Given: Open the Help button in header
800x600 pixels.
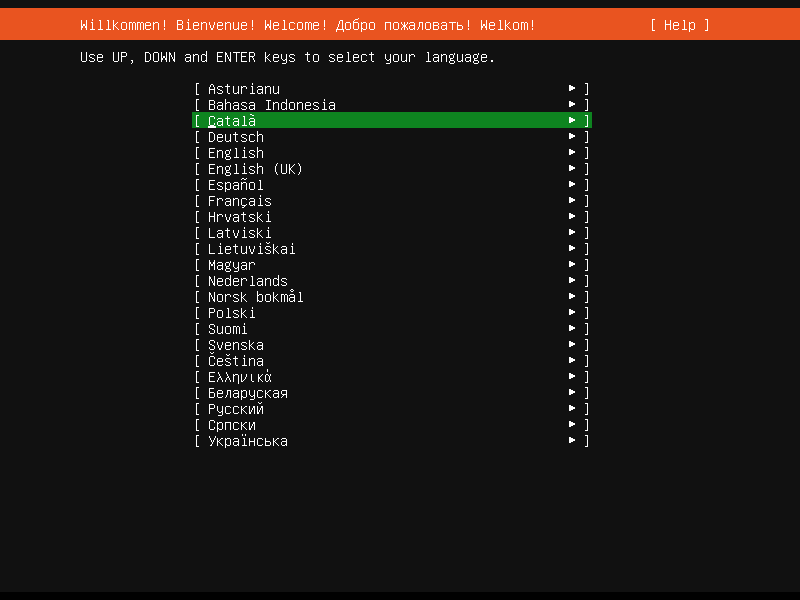Looking at the screenshot, I should point(679,25).
